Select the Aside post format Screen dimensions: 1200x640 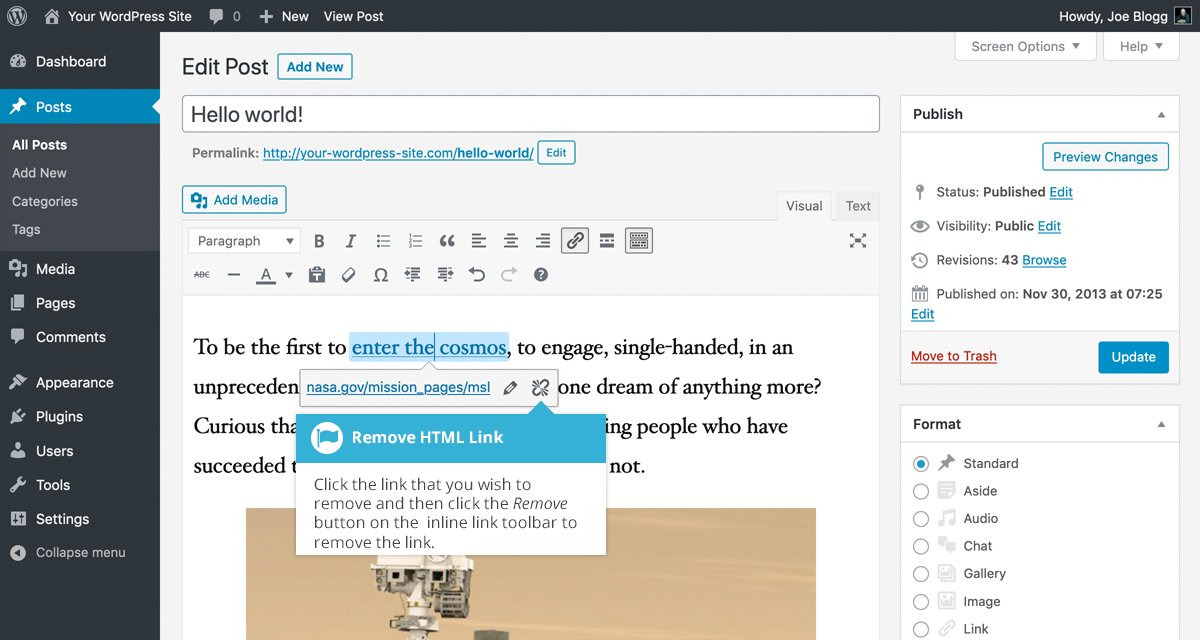pyautogui.click(x=920, y=491)
